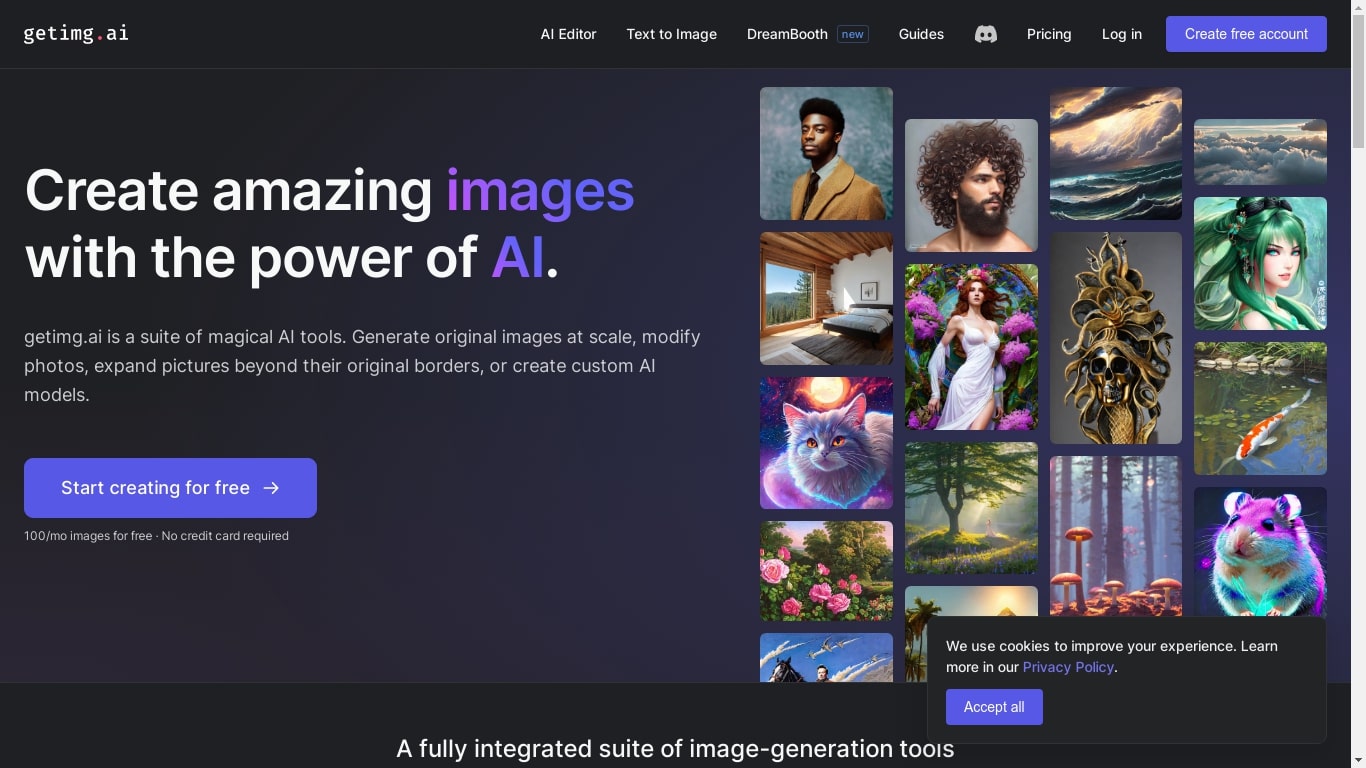Click the curly-haired man portrait thumbnail

point(970,185)
